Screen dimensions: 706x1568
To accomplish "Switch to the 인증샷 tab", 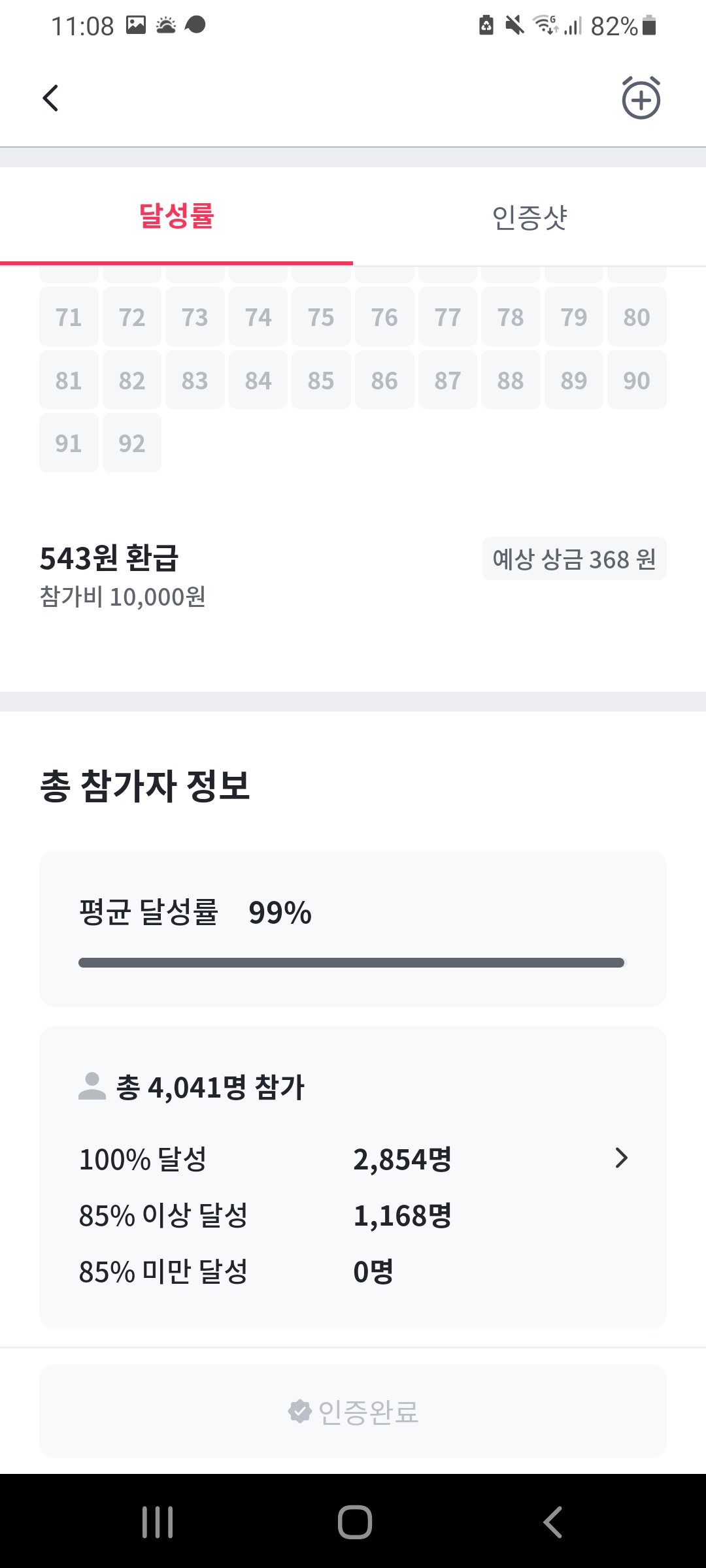I will click(x=529, y=216).
